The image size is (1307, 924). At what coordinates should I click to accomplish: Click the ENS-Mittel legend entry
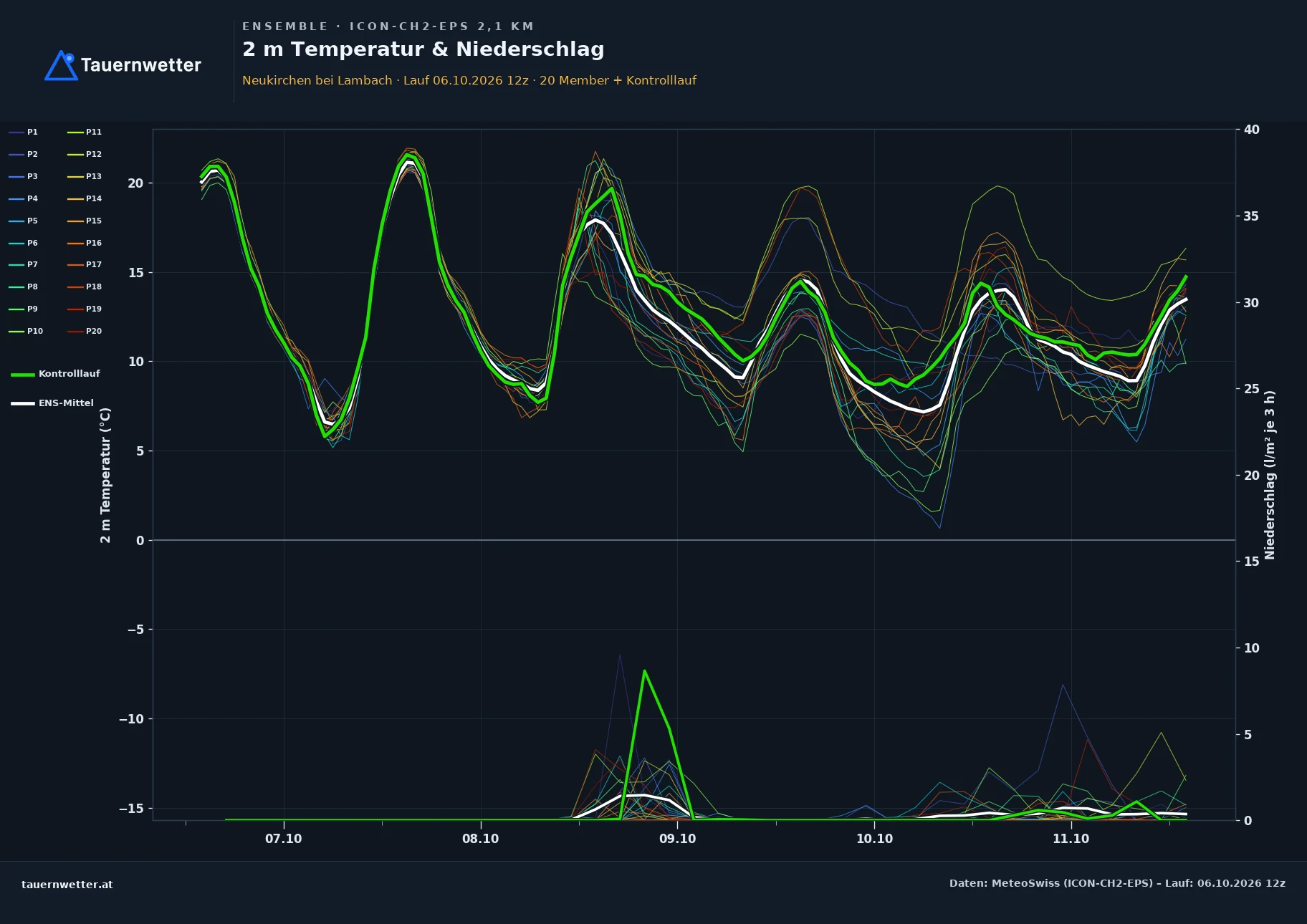click(52, 403)
